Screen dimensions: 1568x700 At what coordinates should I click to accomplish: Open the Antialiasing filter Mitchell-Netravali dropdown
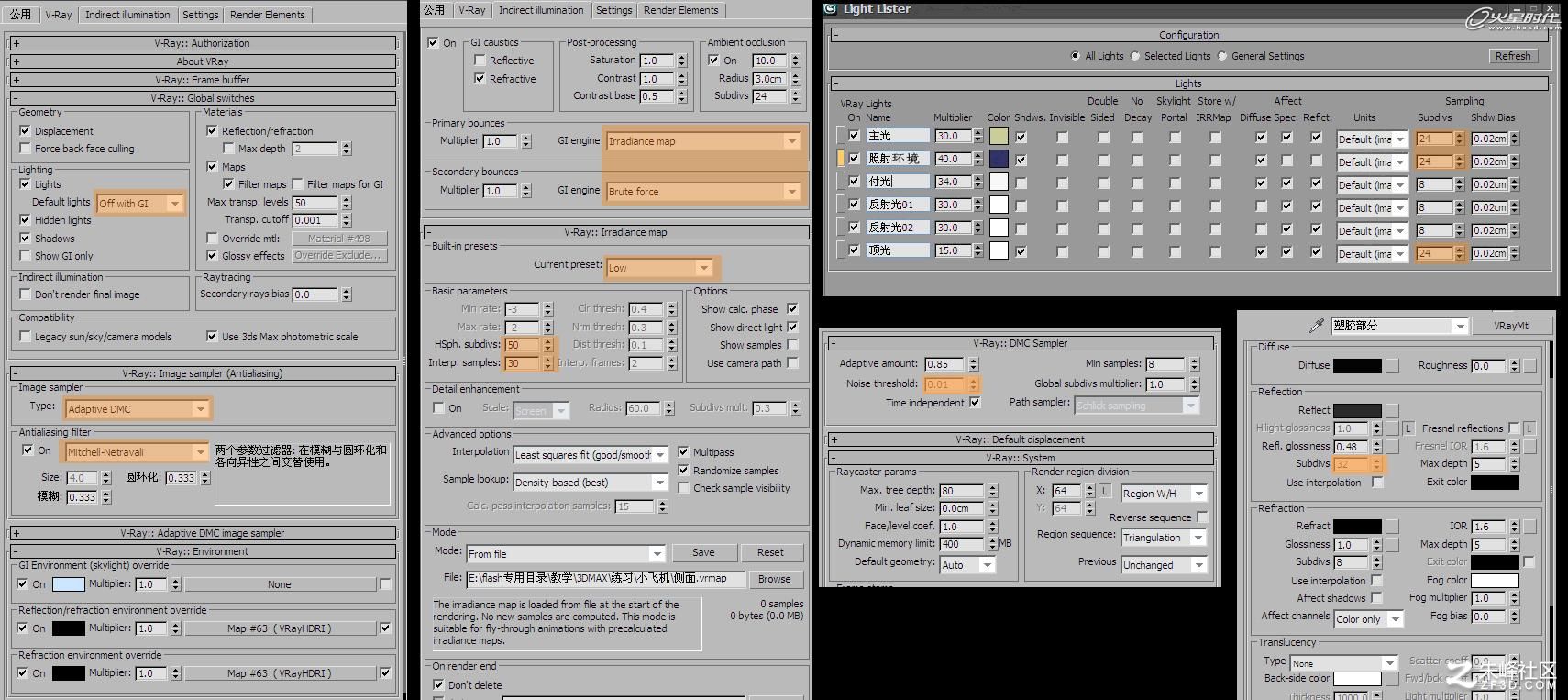coord(138,452)
